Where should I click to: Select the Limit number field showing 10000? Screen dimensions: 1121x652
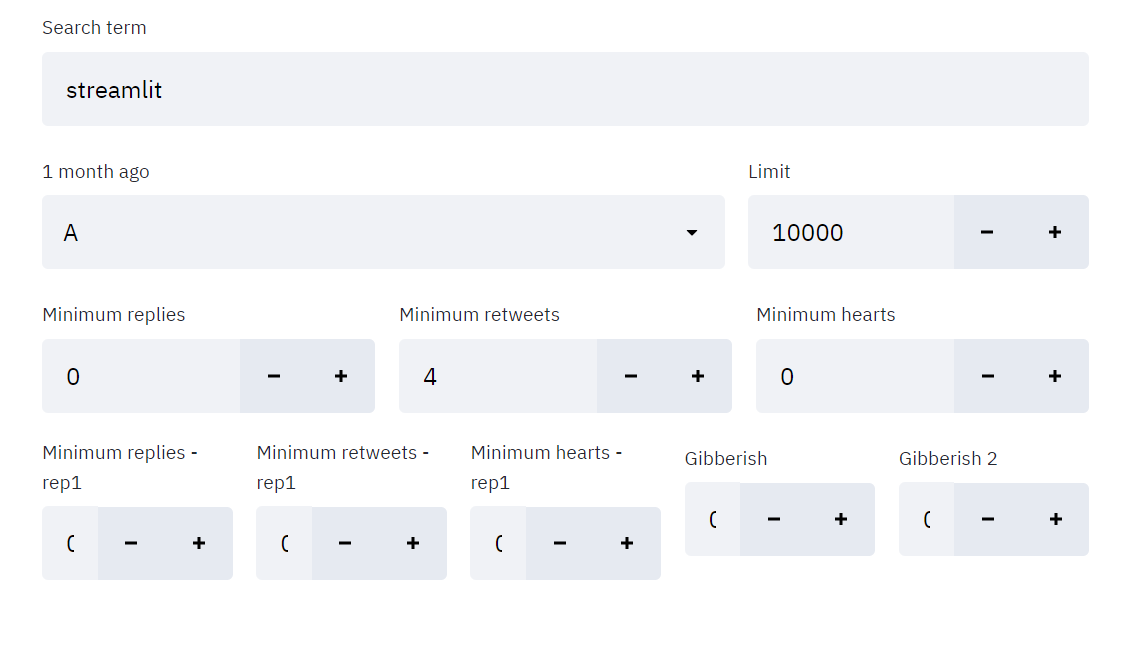[850, 232]
